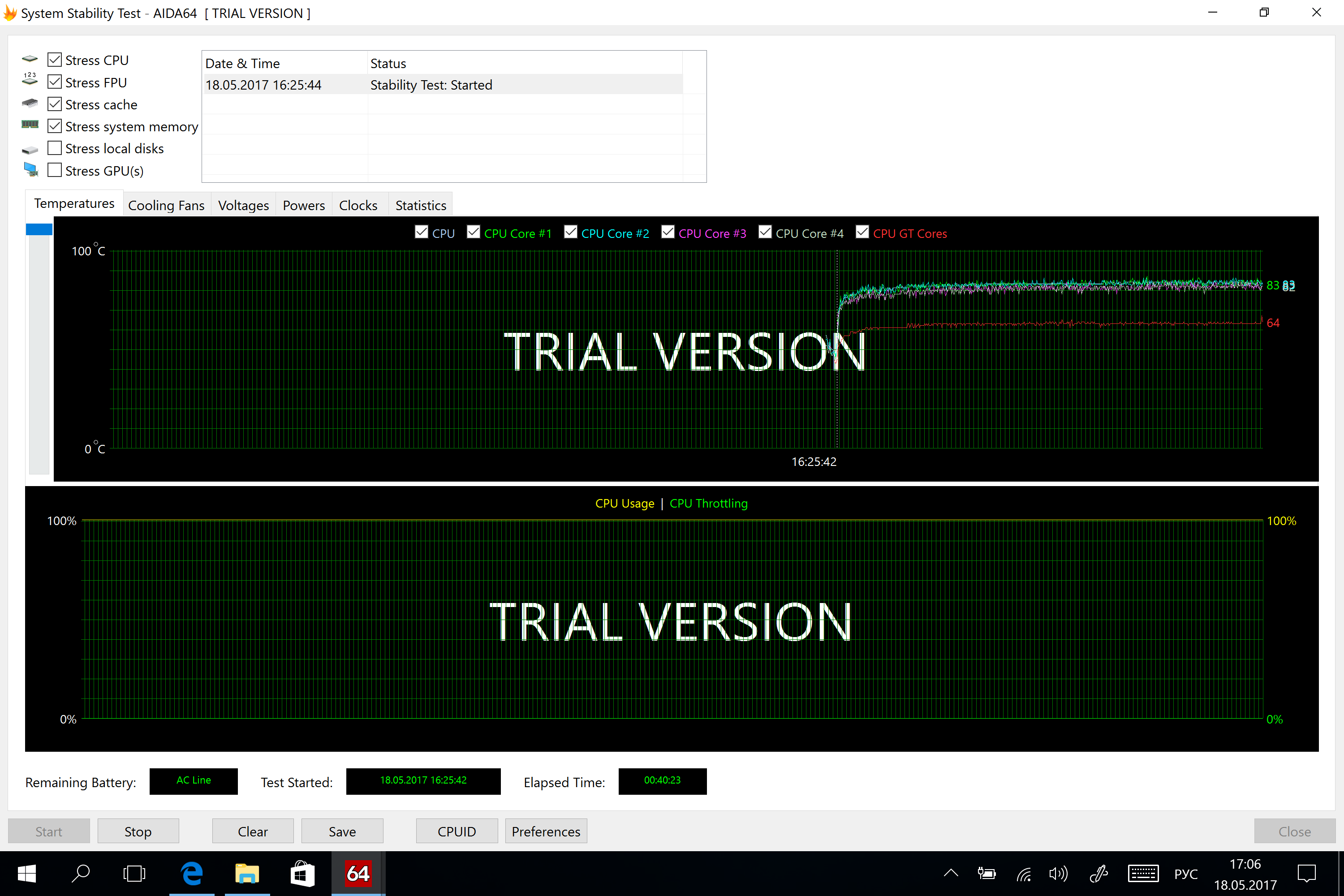Open the touch keyboard tray icon

point(1143,874)
